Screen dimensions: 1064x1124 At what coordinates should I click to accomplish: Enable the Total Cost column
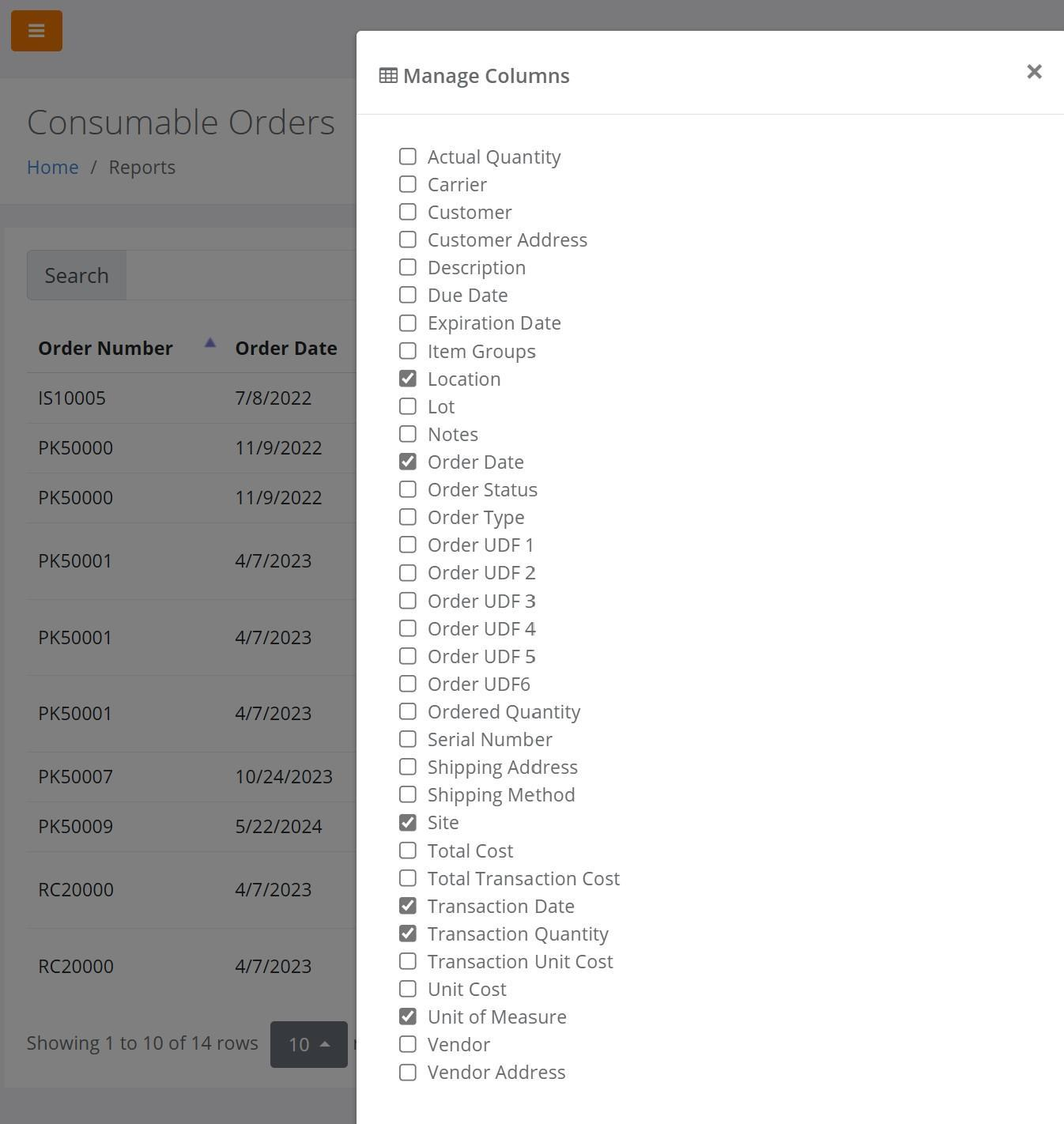pos(408,851)
